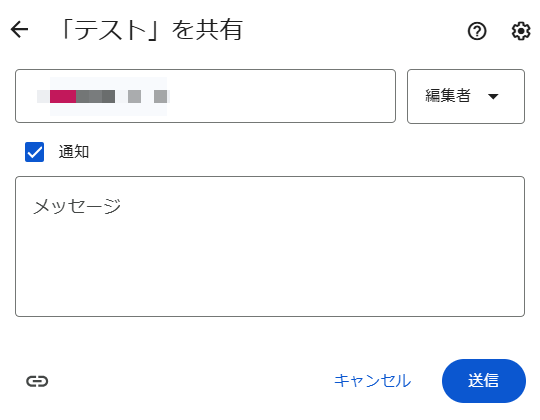Click the white checkmark in the blue box

tap(34, 152)
